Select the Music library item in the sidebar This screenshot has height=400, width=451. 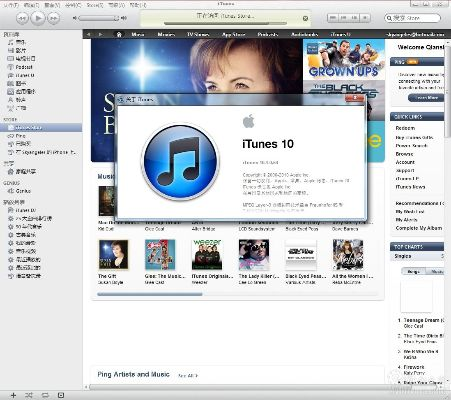coord(21,42)
